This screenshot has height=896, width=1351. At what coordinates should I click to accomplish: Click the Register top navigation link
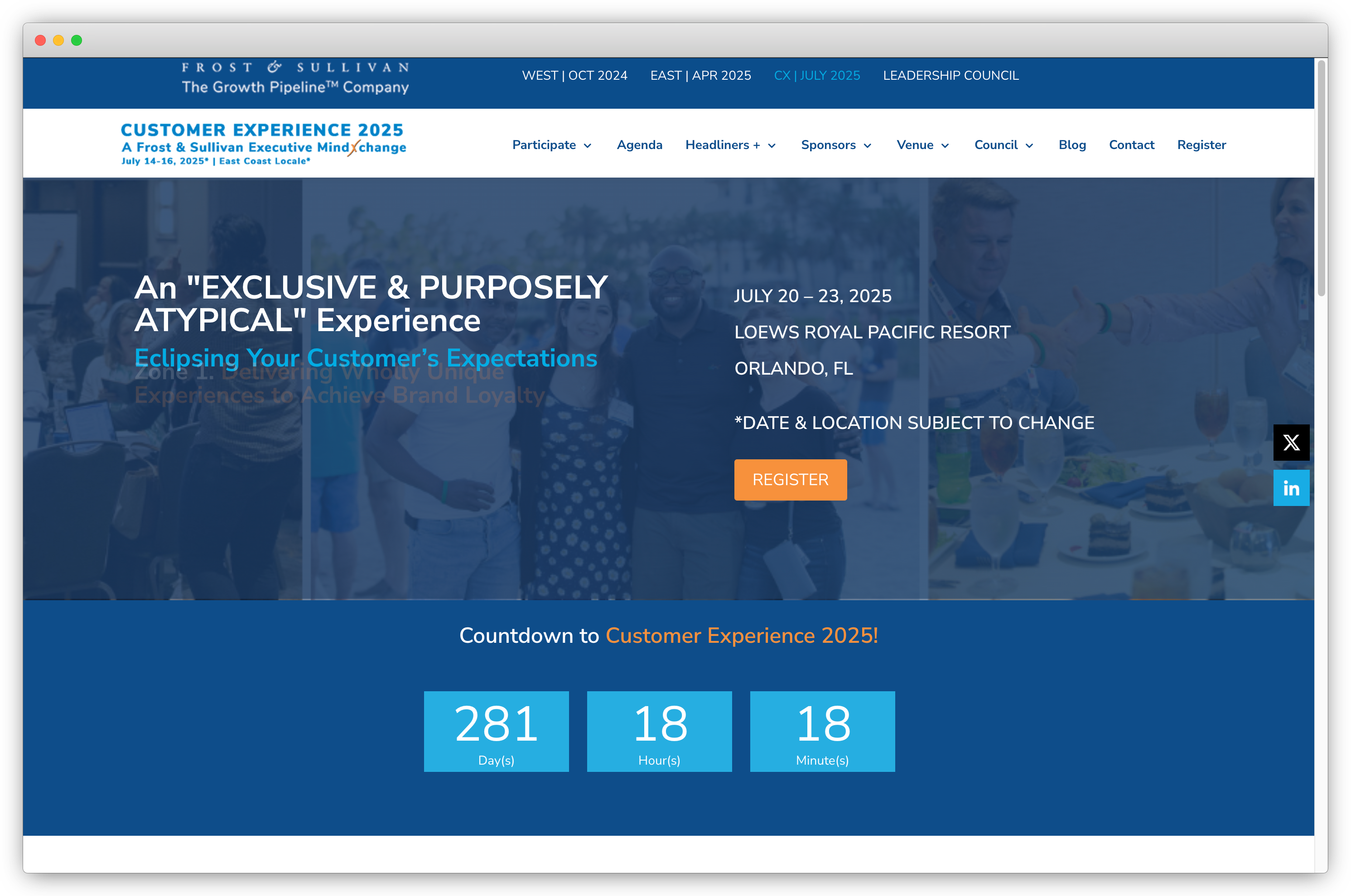point(1200,144)
